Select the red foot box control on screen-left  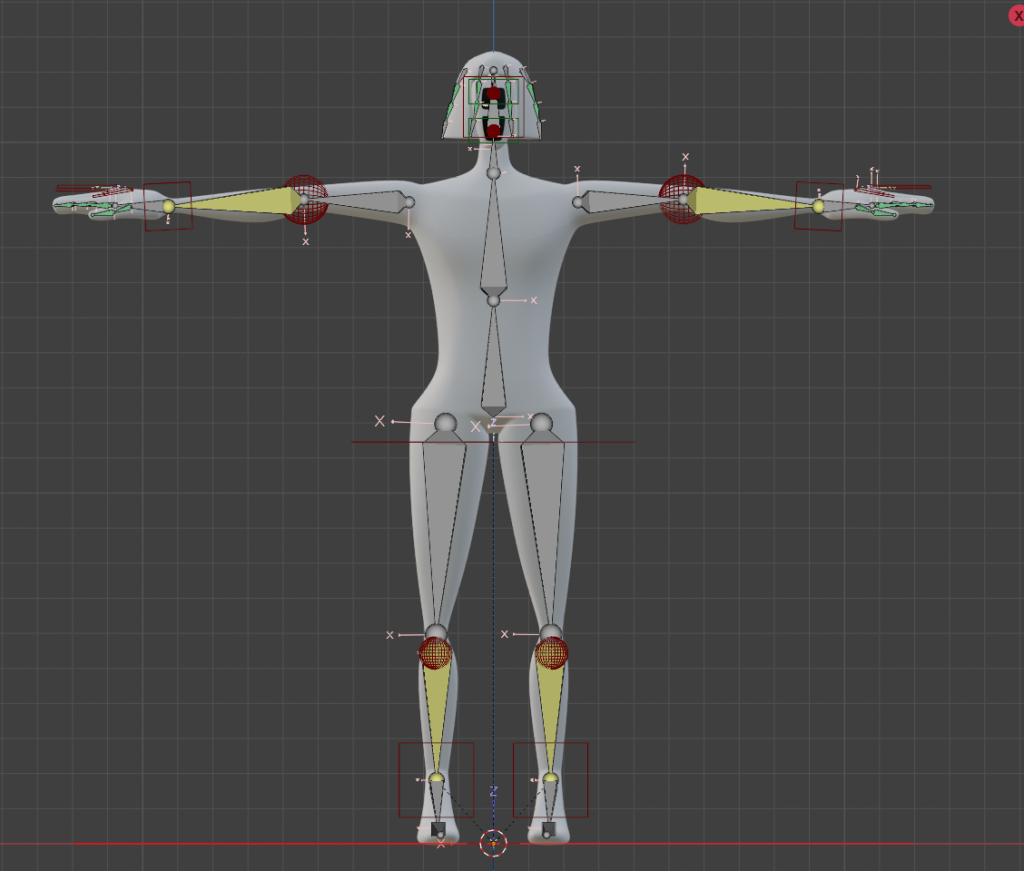click(x=436, y=780)
